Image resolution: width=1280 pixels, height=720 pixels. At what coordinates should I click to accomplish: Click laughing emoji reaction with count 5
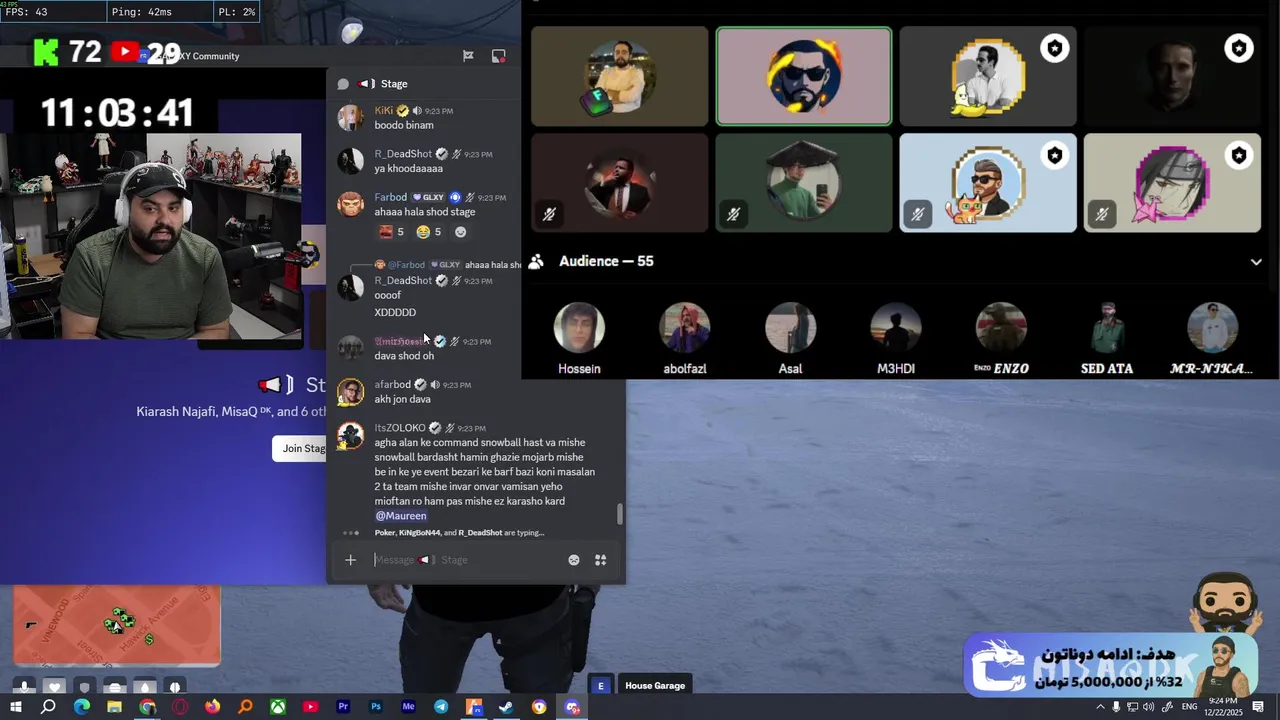[429, 232]
